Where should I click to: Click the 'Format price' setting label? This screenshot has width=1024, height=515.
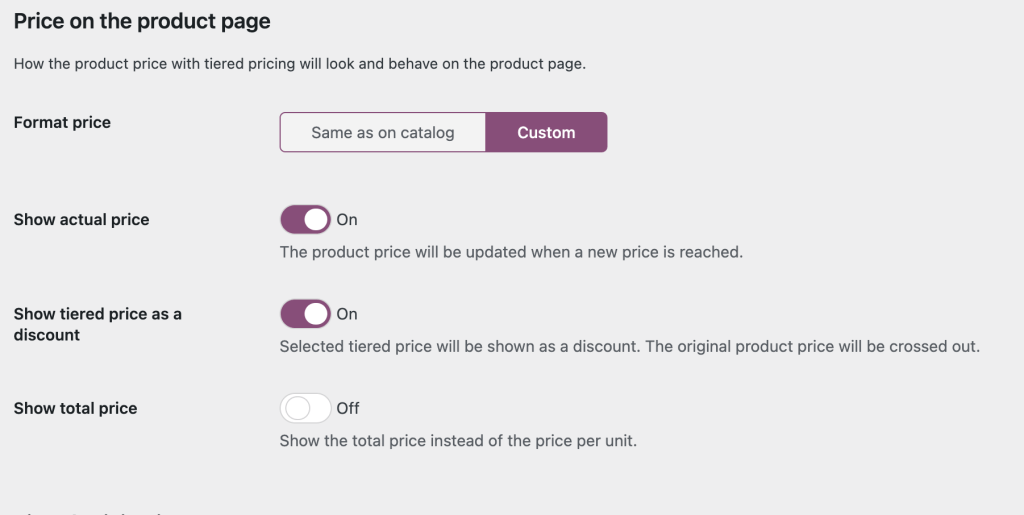click(x=62, y=122)
